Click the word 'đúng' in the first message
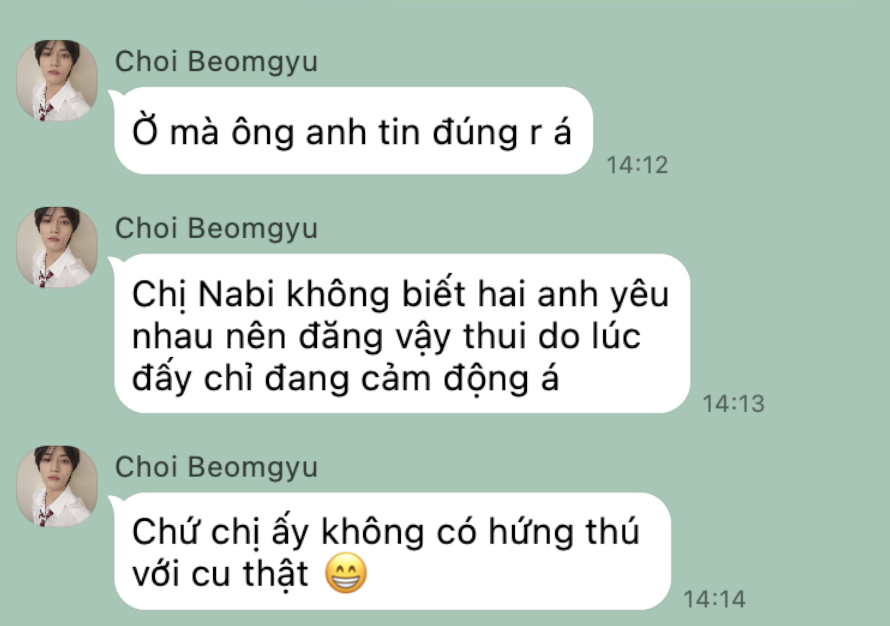The width and height of the screenshot is (890, 626). (475, 132)
